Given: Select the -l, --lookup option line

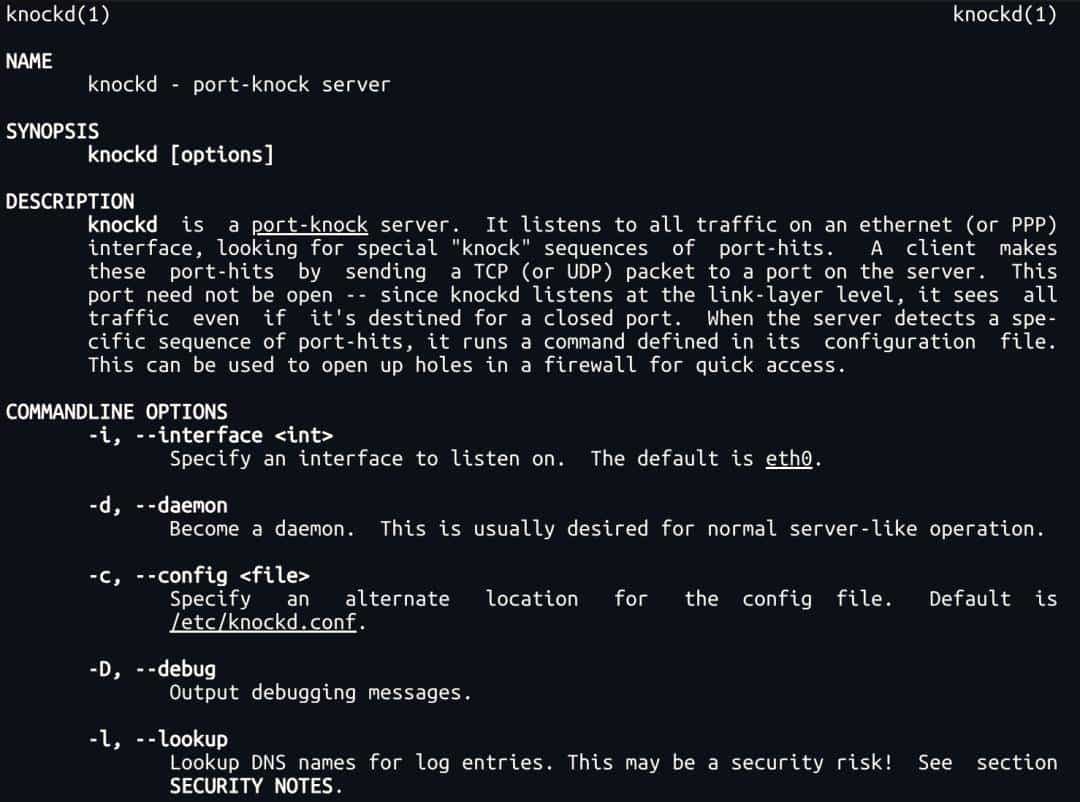Looking at the screenshot, I should (x=158, y=739).
